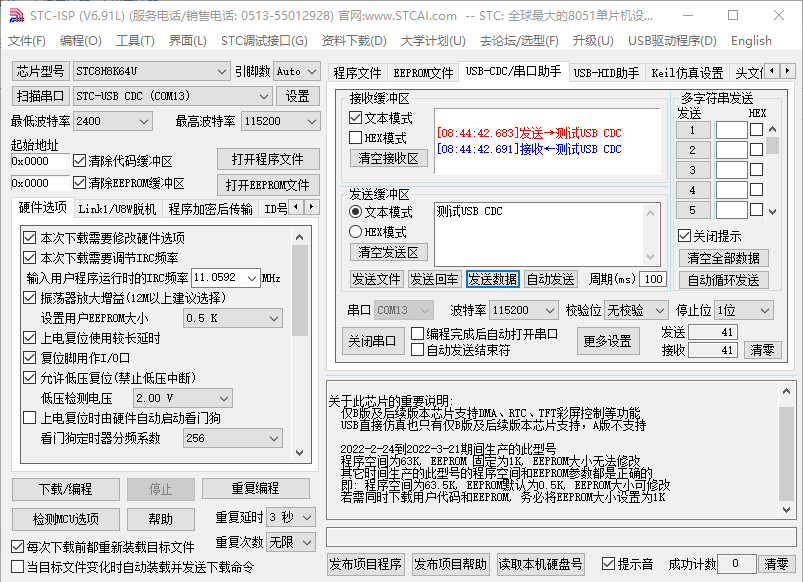Viewport: 803px width, 582px height.
Task: Click the 检测MCU选项 button
Action: (x=66, y=519)
